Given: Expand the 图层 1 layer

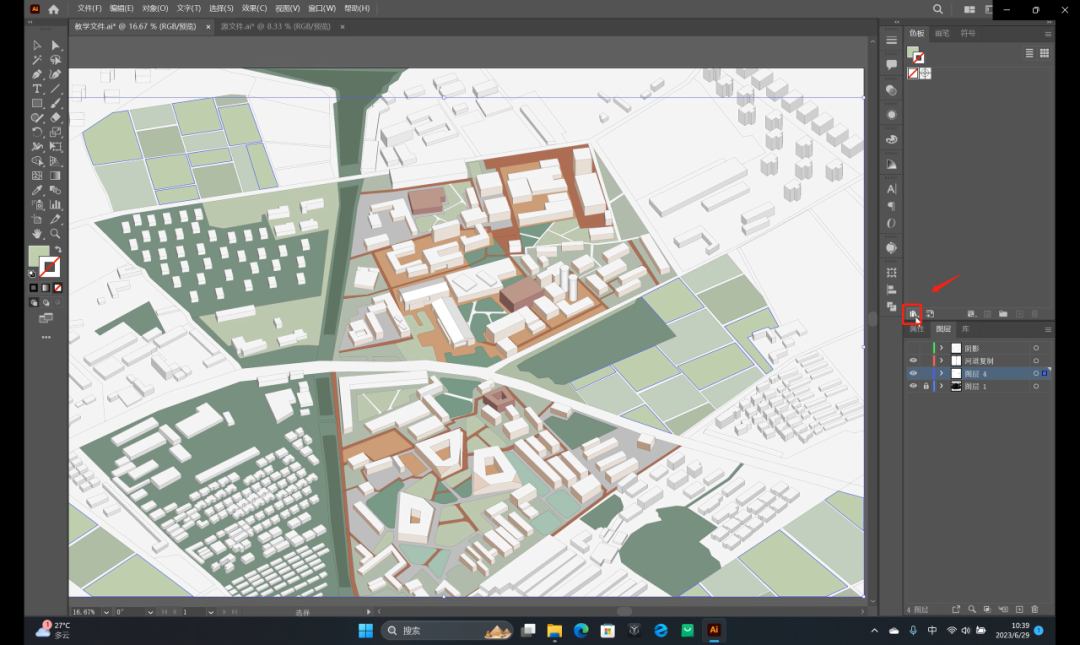Looking at the screenshot, I should point(942,386).
